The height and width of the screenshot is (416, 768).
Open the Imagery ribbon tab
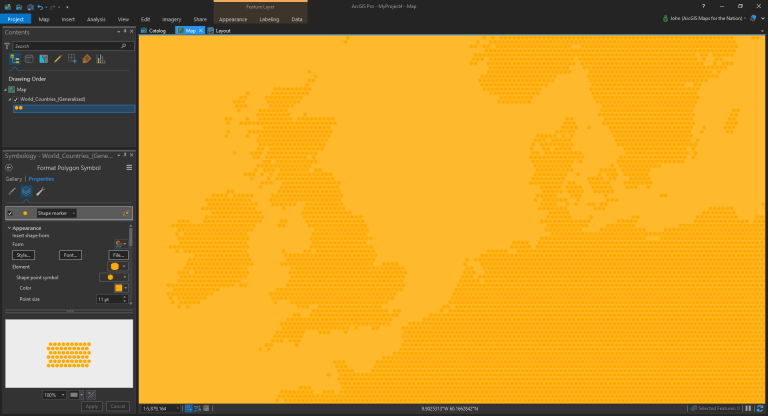coord(171,19)
